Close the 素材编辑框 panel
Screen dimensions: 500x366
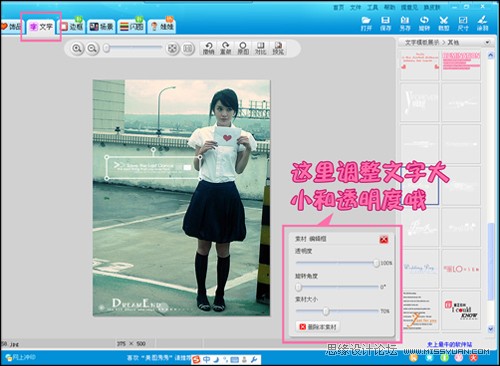pos(384,239)
